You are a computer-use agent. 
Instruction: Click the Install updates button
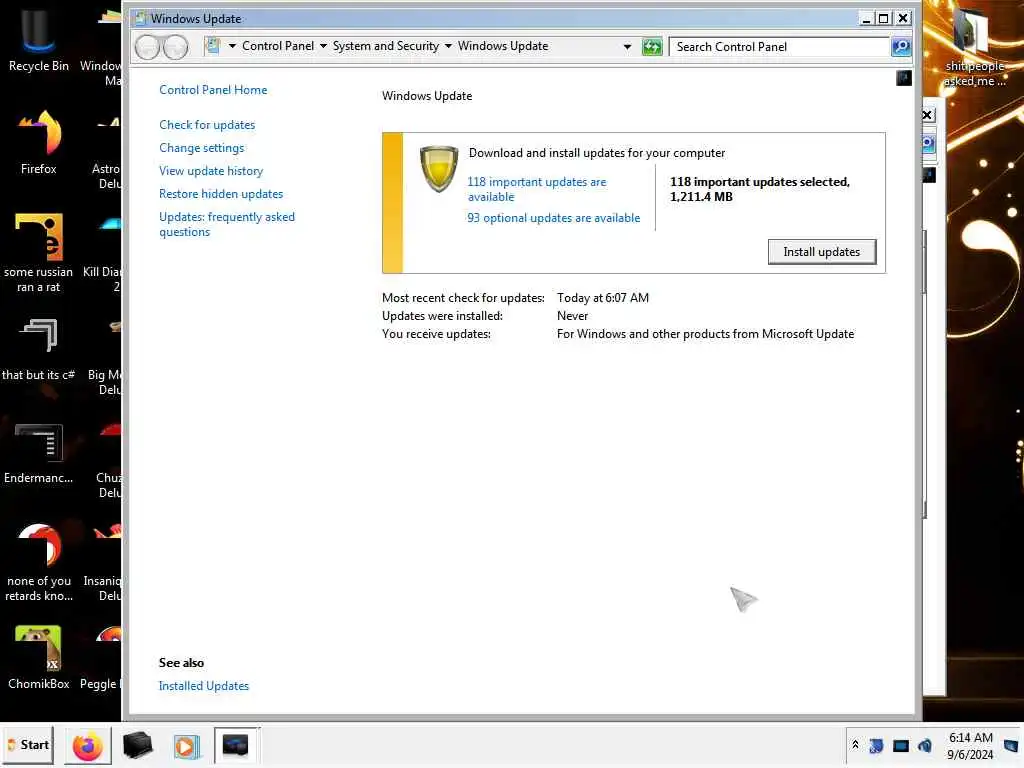pos(822,252)
